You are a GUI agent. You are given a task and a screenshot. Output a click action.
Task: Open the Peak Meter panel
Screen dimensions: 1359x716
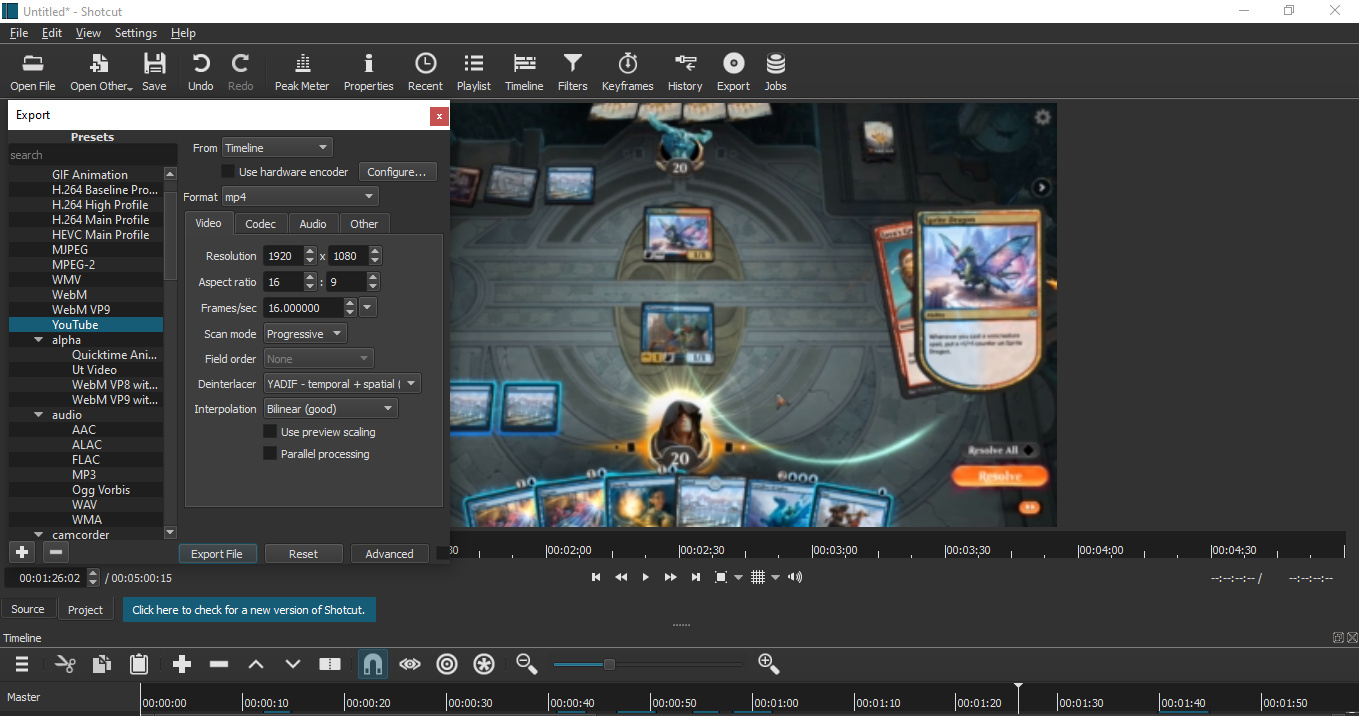(302, 72)
